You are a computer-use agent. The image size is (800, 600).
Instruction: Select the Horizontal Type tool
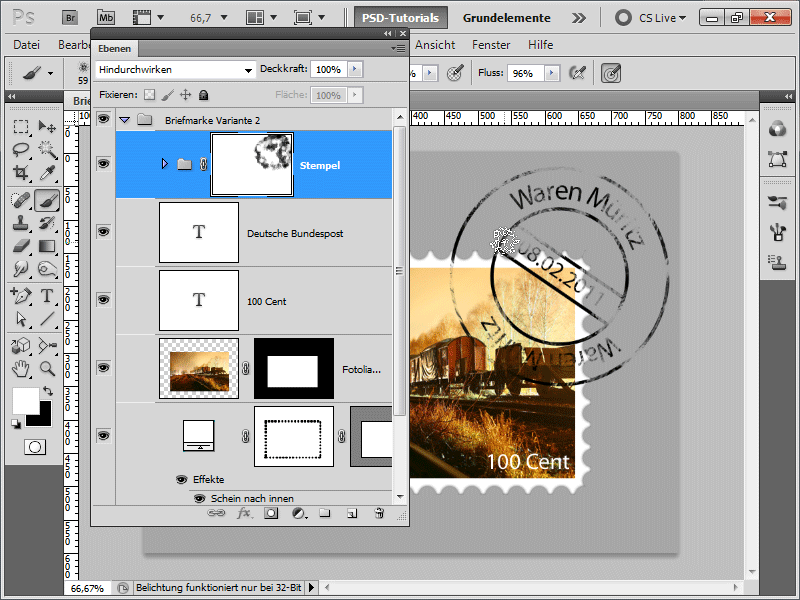[47, 295]
